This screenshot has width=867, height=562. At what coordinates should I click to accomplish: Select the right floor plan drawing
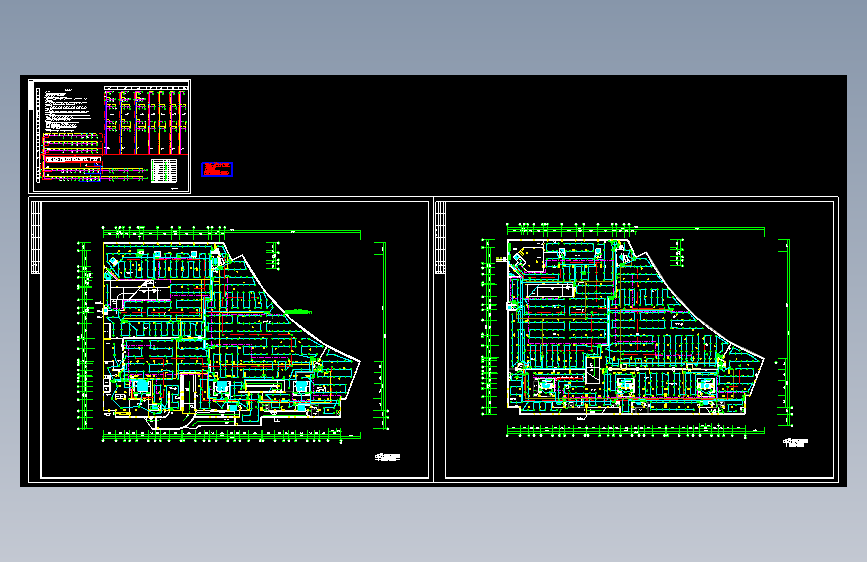click(x=636, y=332)
